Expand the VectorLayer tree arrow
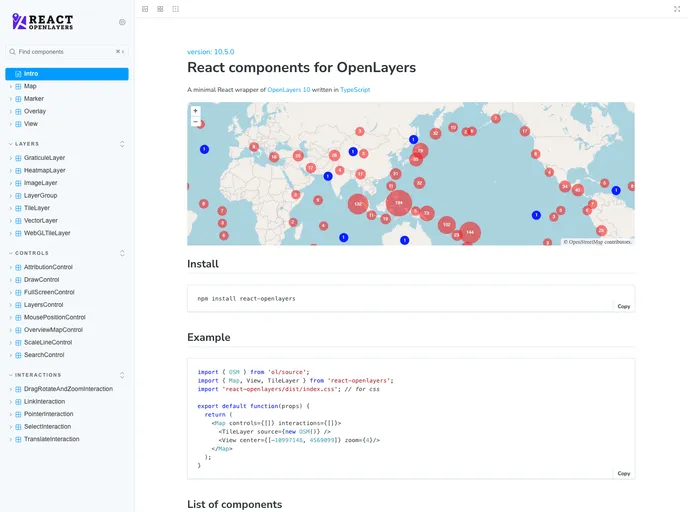This screenshot has height=512, width=688. click(11, 221)
